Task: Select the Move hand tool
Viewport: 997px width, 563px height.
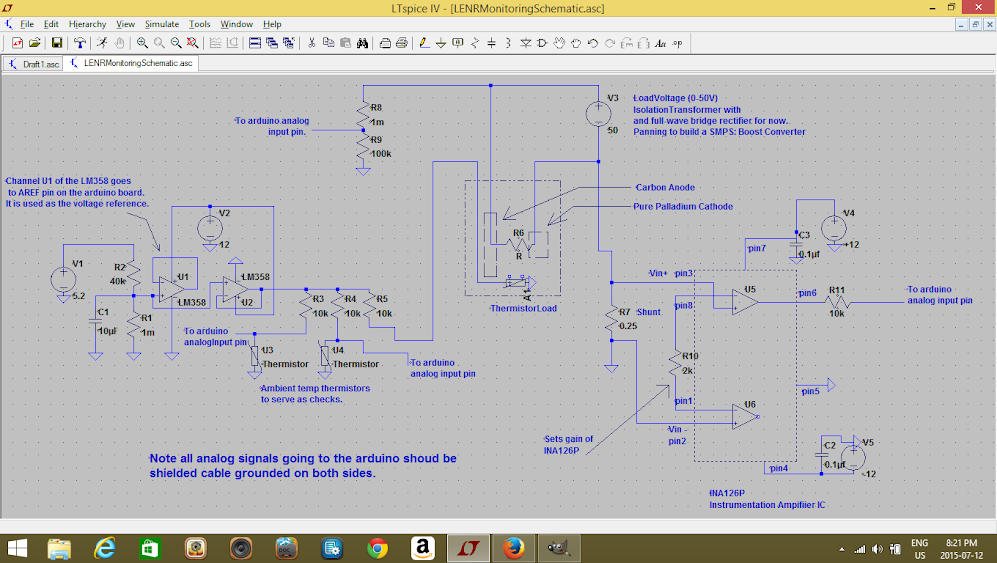Action: click(x=559, y=43)
